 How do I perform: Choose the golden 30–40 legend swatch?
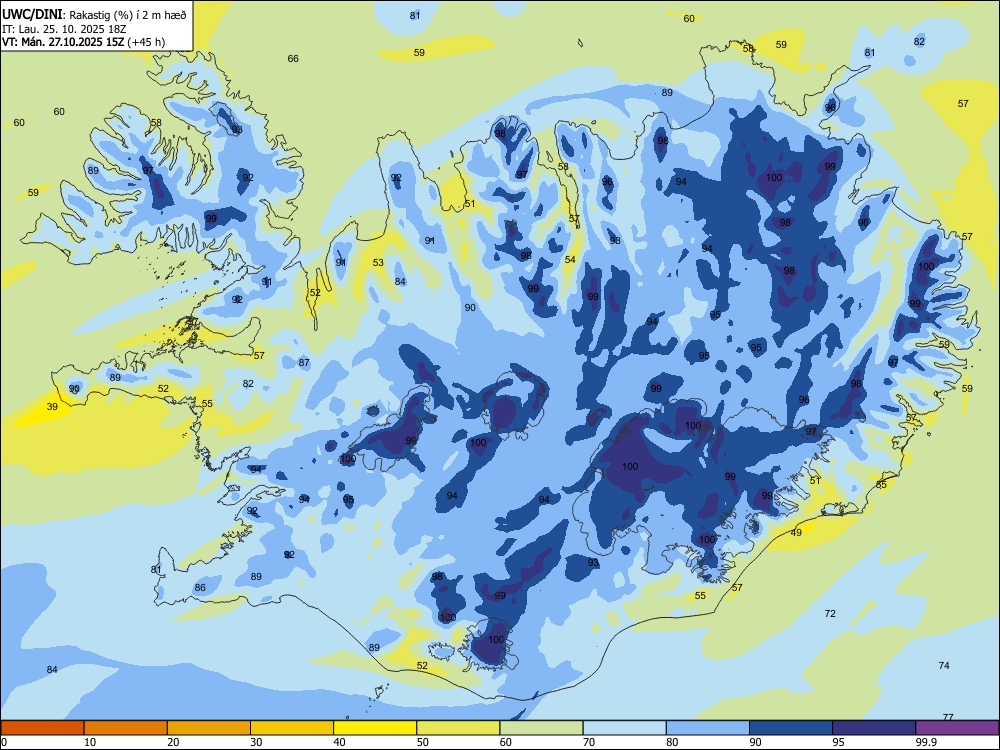pos(292,728)
